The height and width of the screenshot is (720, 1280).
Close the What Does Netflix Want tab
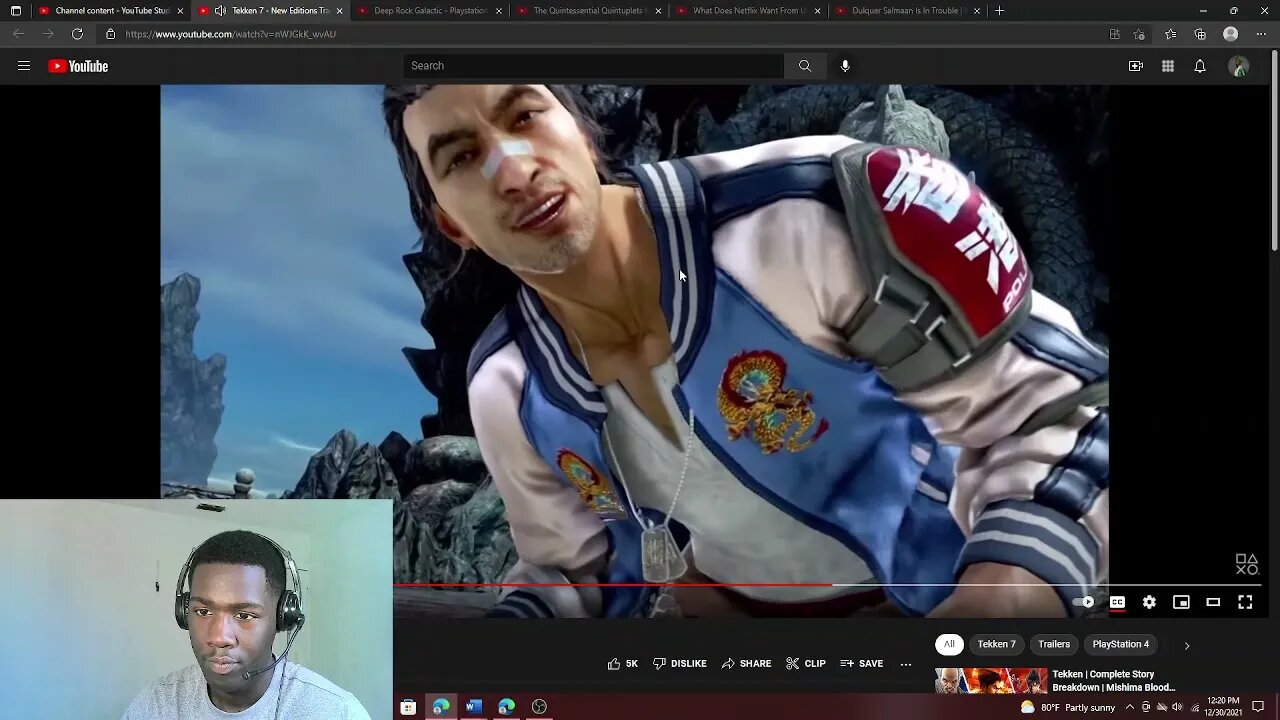click(x=818, y=11)
